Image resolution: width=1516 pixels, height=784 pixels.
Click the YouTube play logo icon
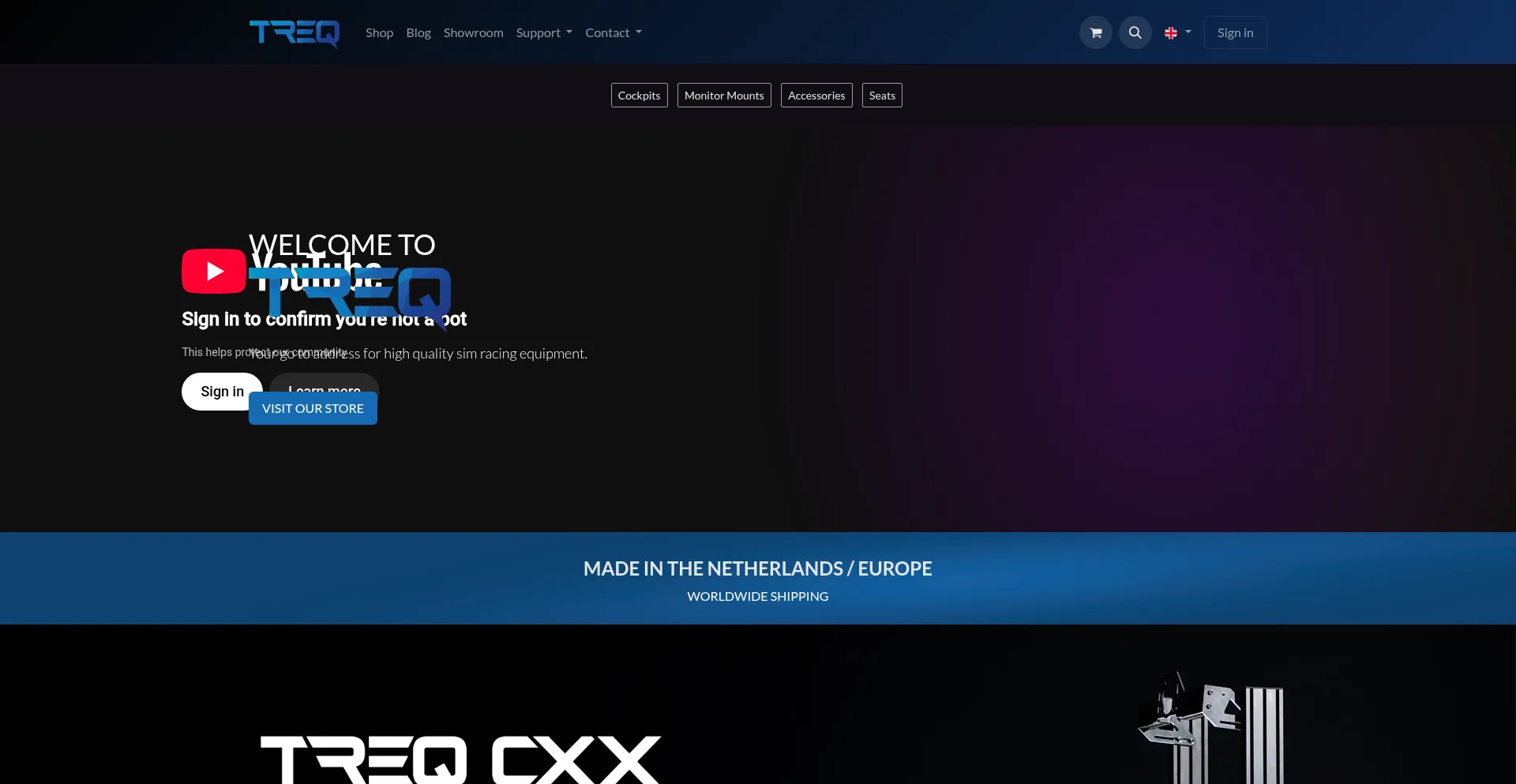pyautogui.click(x=214, y=272)
